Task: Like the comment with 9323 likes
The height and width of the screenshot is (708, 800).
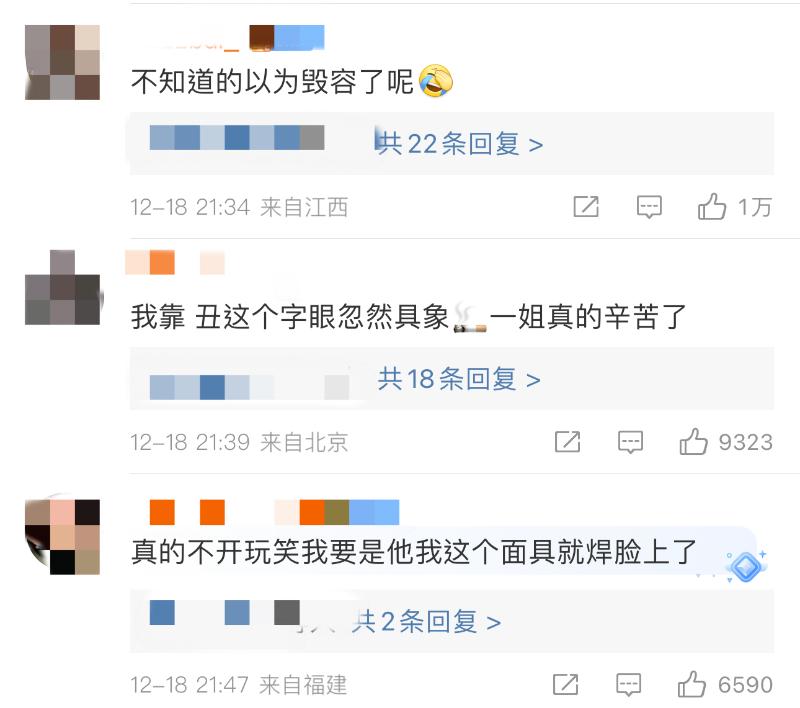Action: (x=693, y=442)
